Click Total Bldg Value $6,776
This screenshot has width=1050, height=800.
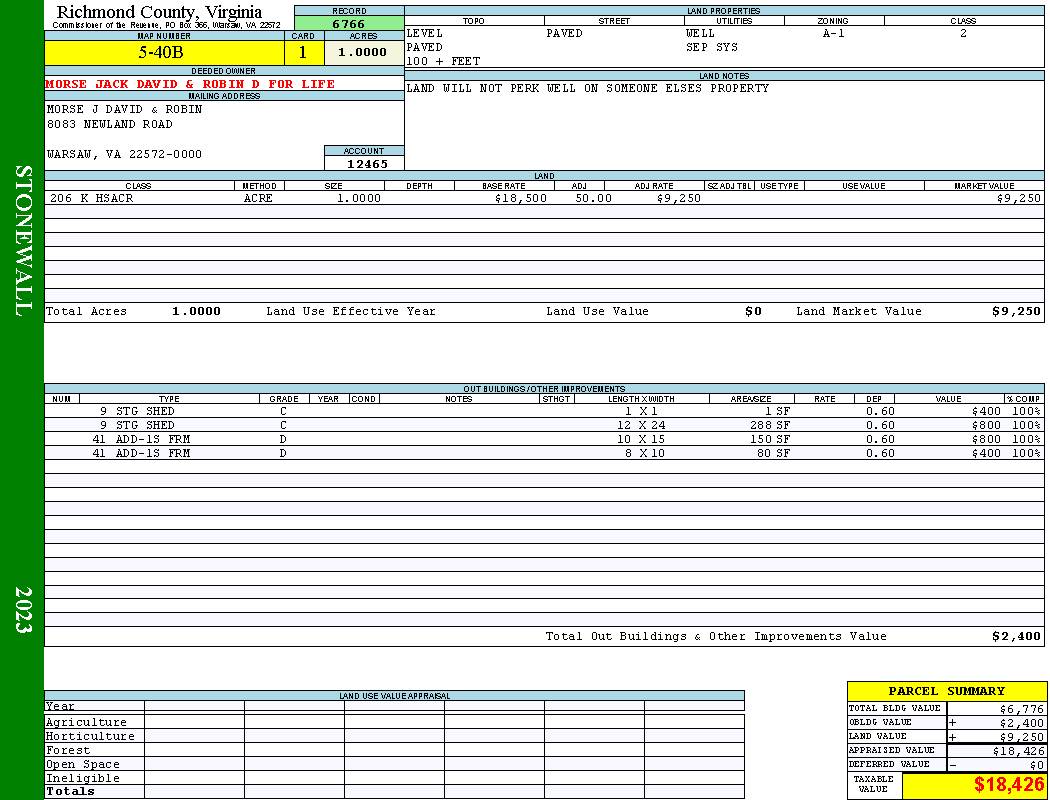click(x=1021, y=709)
